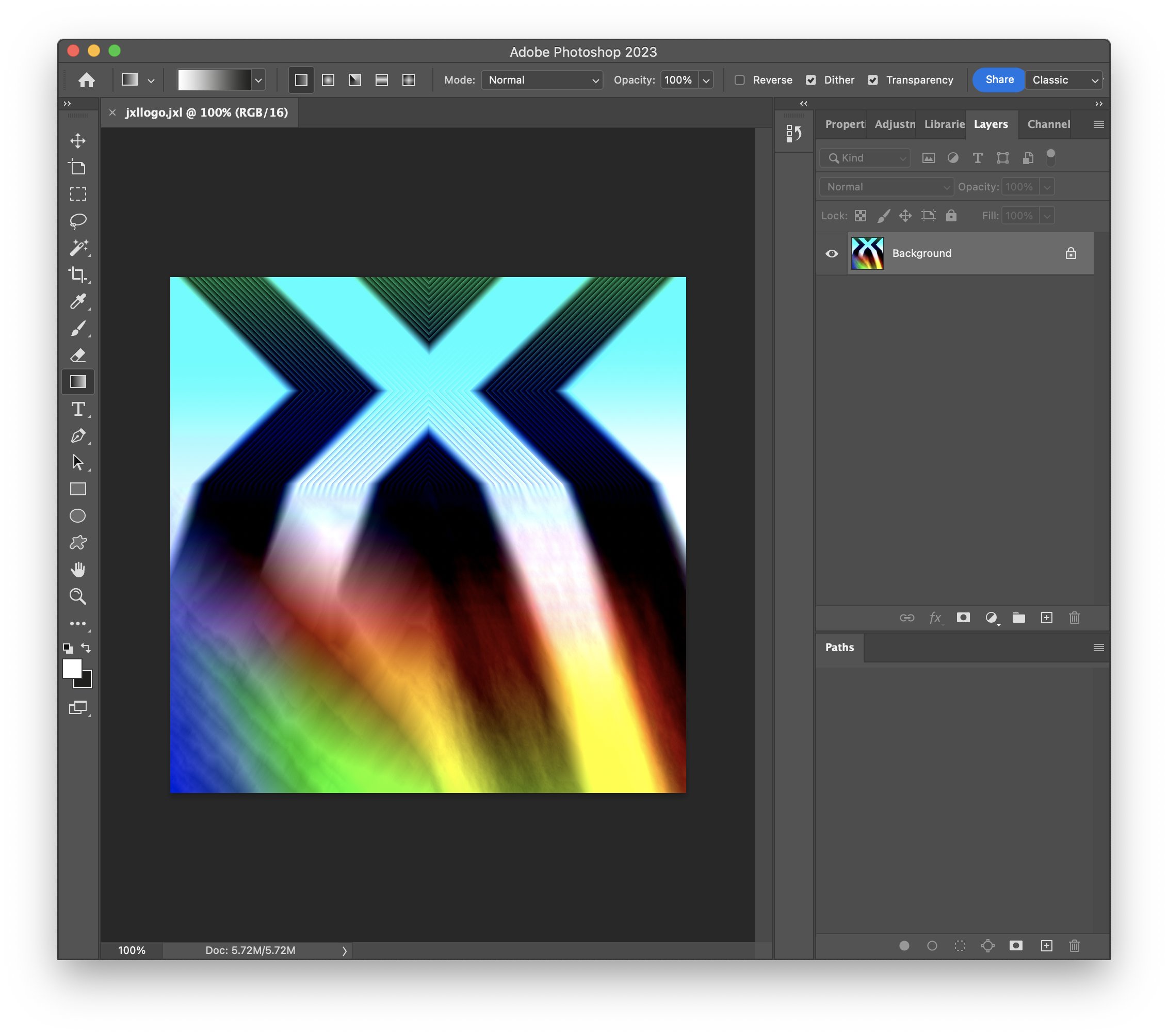This screenshot has width=1168, height=1036.
Task: Click the gradient Opacity input field
Action: (679, 80)
